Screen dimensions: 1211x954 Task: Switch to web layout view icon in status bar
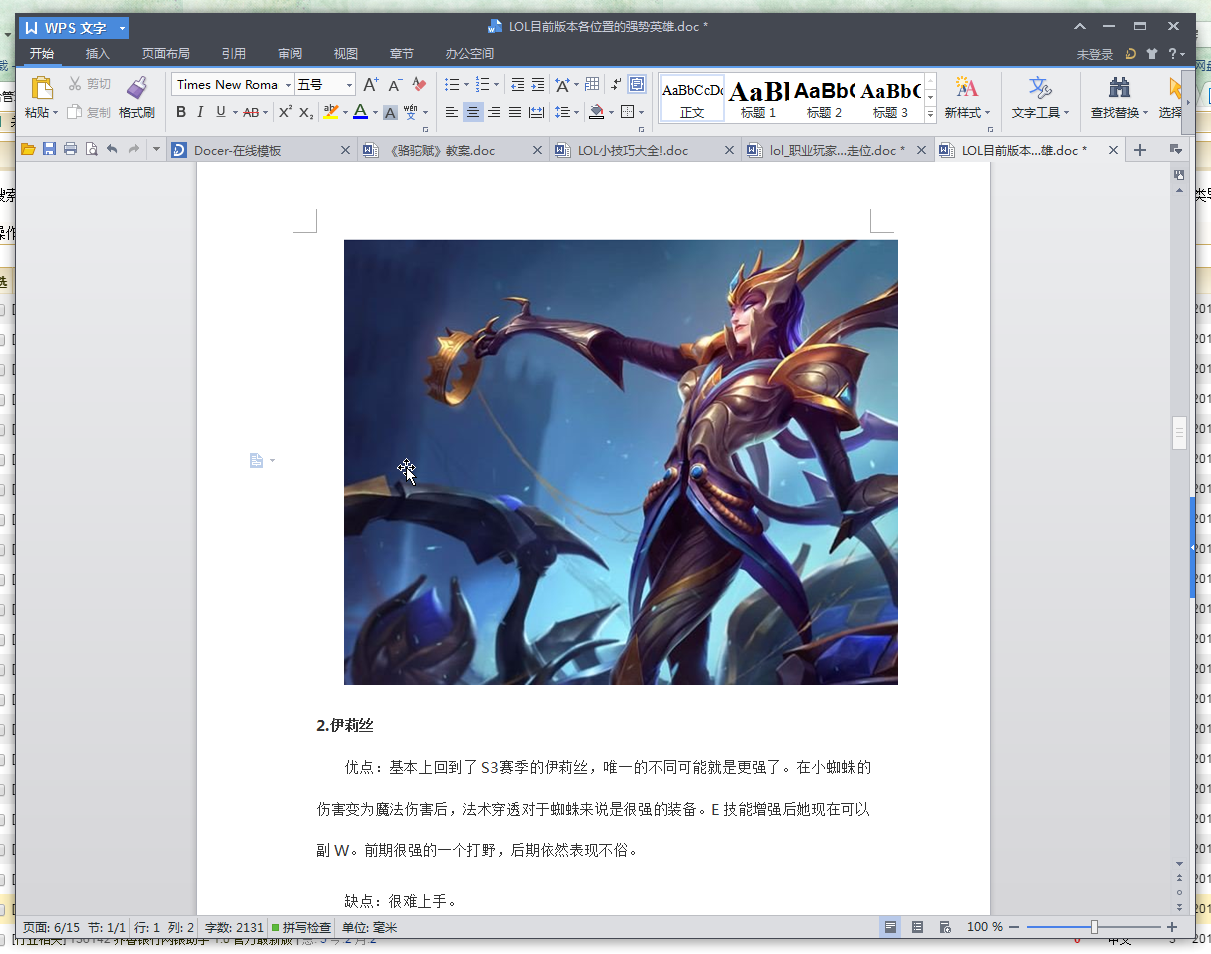(x=945, y=927)
